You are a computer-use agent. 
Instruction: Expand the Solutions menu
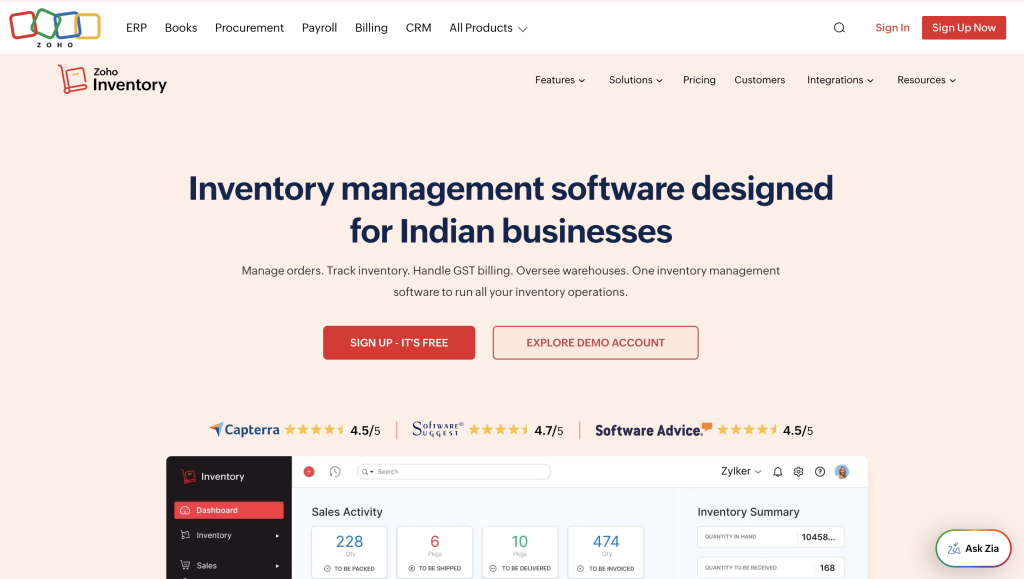tap(635, 80)
